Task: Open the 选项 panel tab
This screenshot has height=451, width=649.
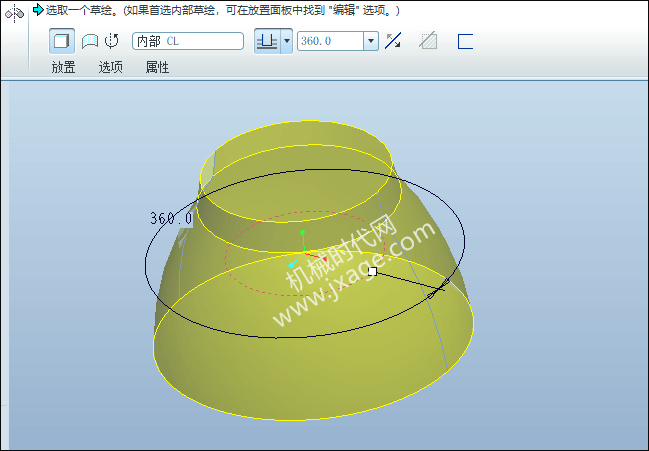Action: (x=111, y=67)
